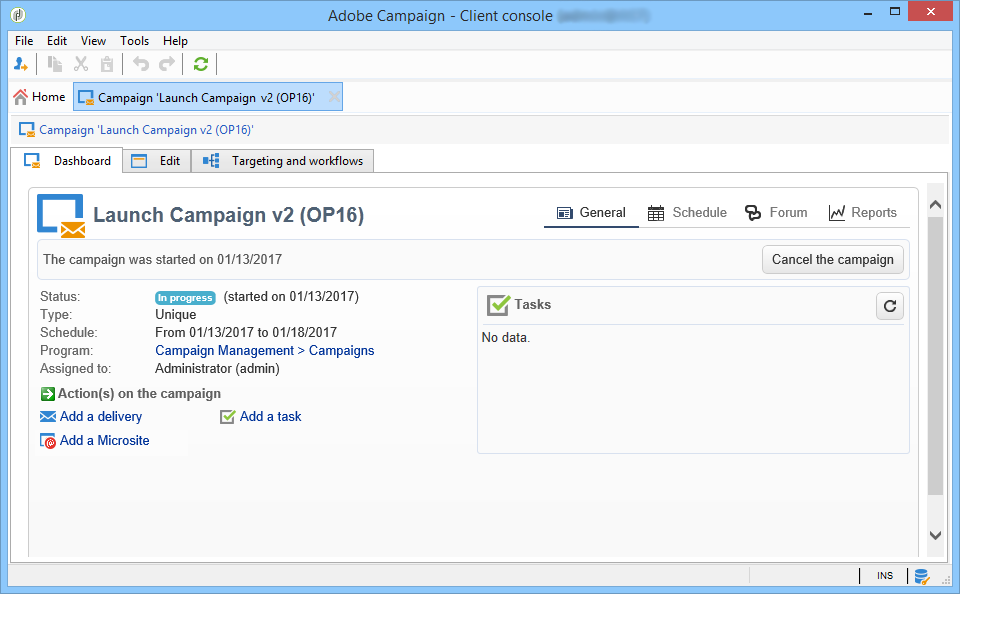Click the 'From 01/13/2017 to 01/18/2017' schedule value

(246, 332)
